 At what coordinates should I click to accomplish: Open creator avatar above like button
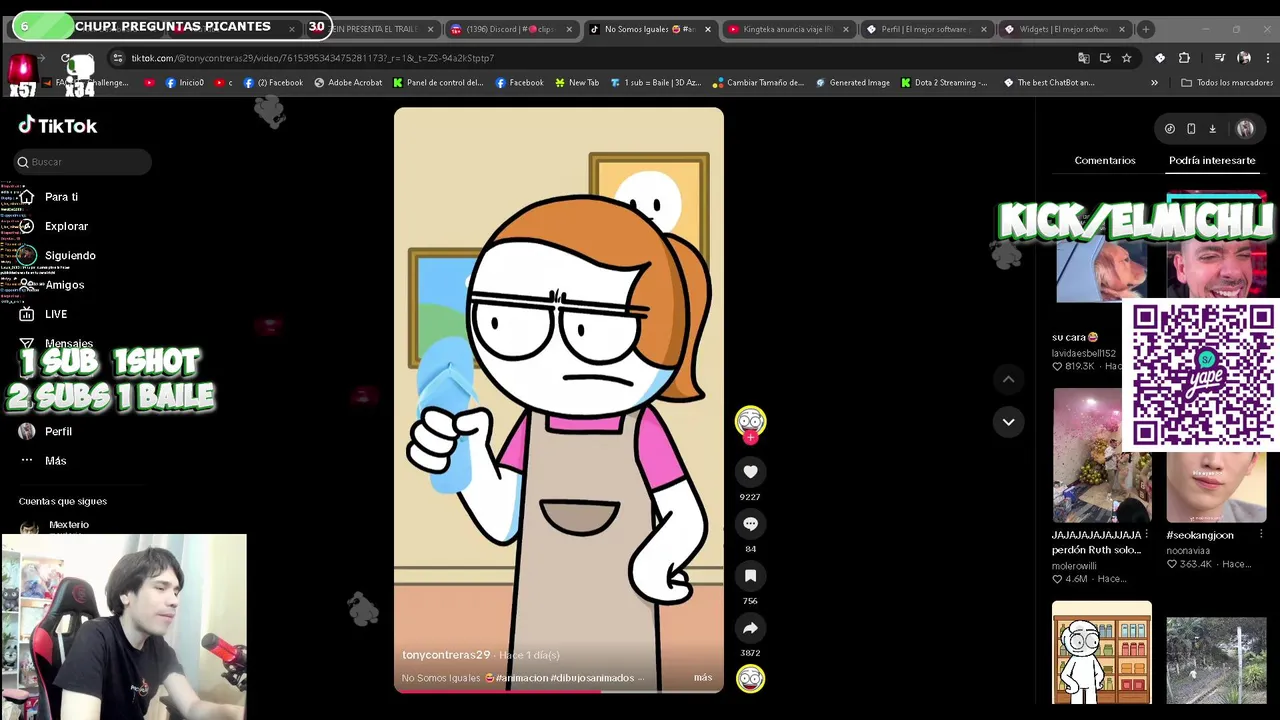[x=750, y=421]
